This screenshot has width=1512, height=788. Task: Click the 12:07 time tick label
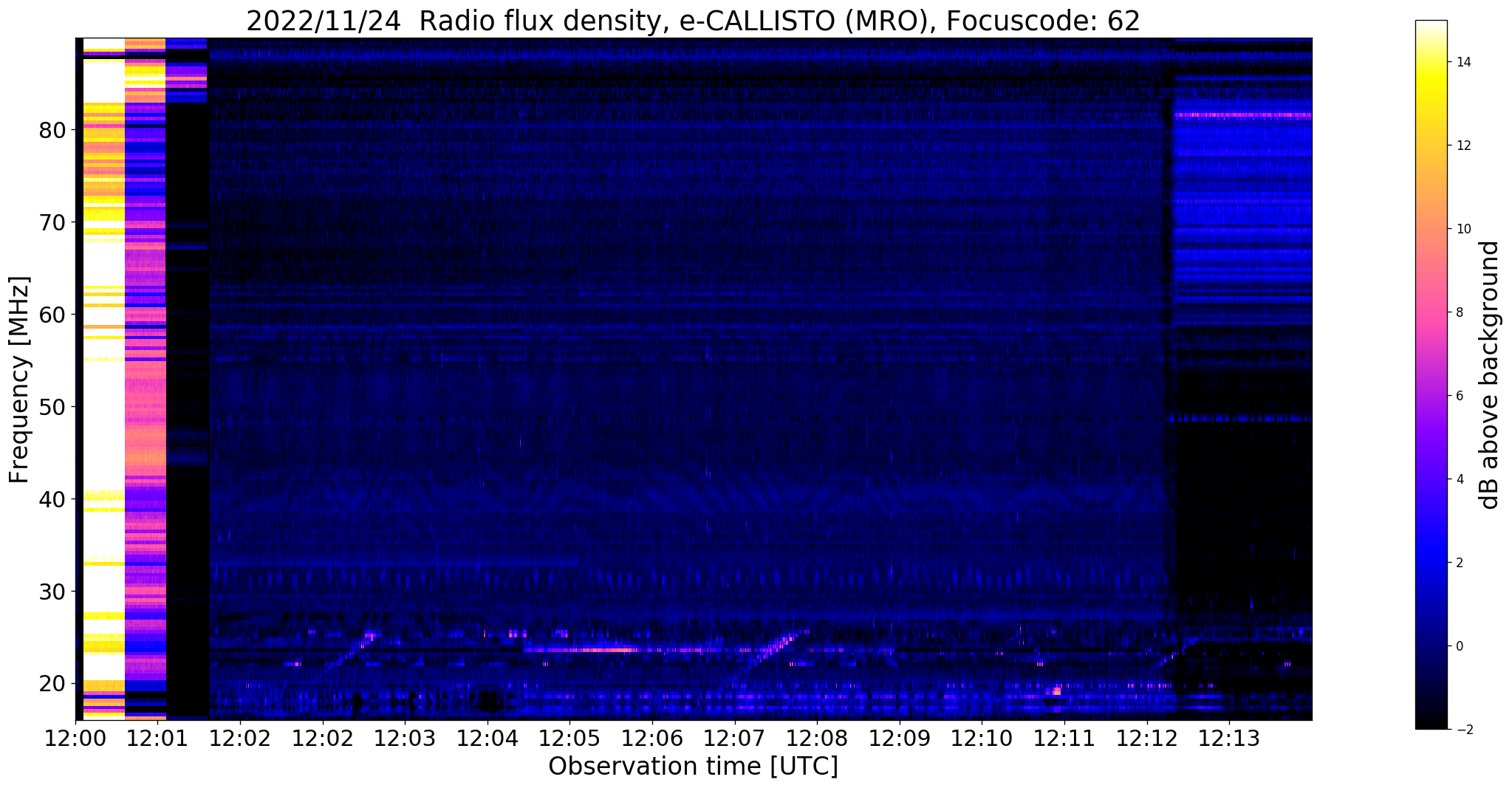734,739
